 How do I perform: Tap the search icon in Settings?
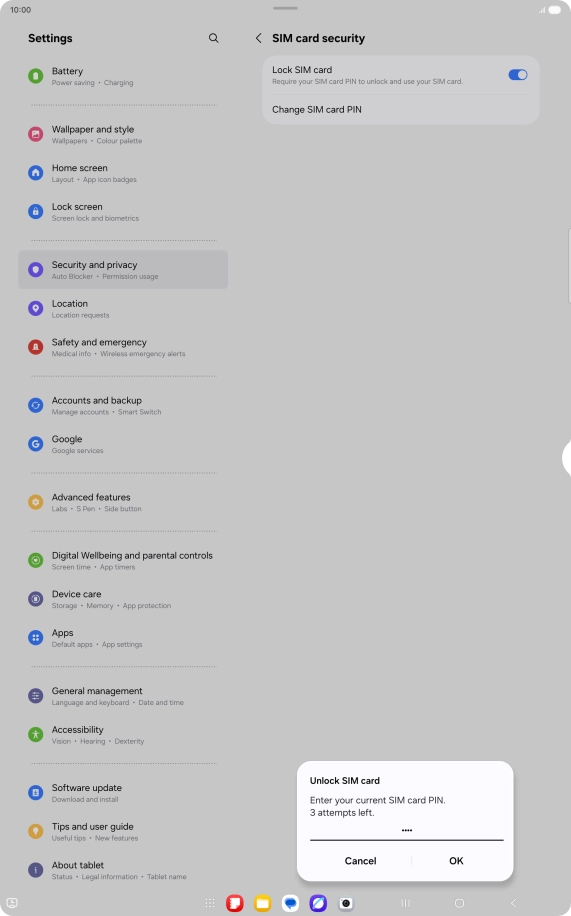213,38
